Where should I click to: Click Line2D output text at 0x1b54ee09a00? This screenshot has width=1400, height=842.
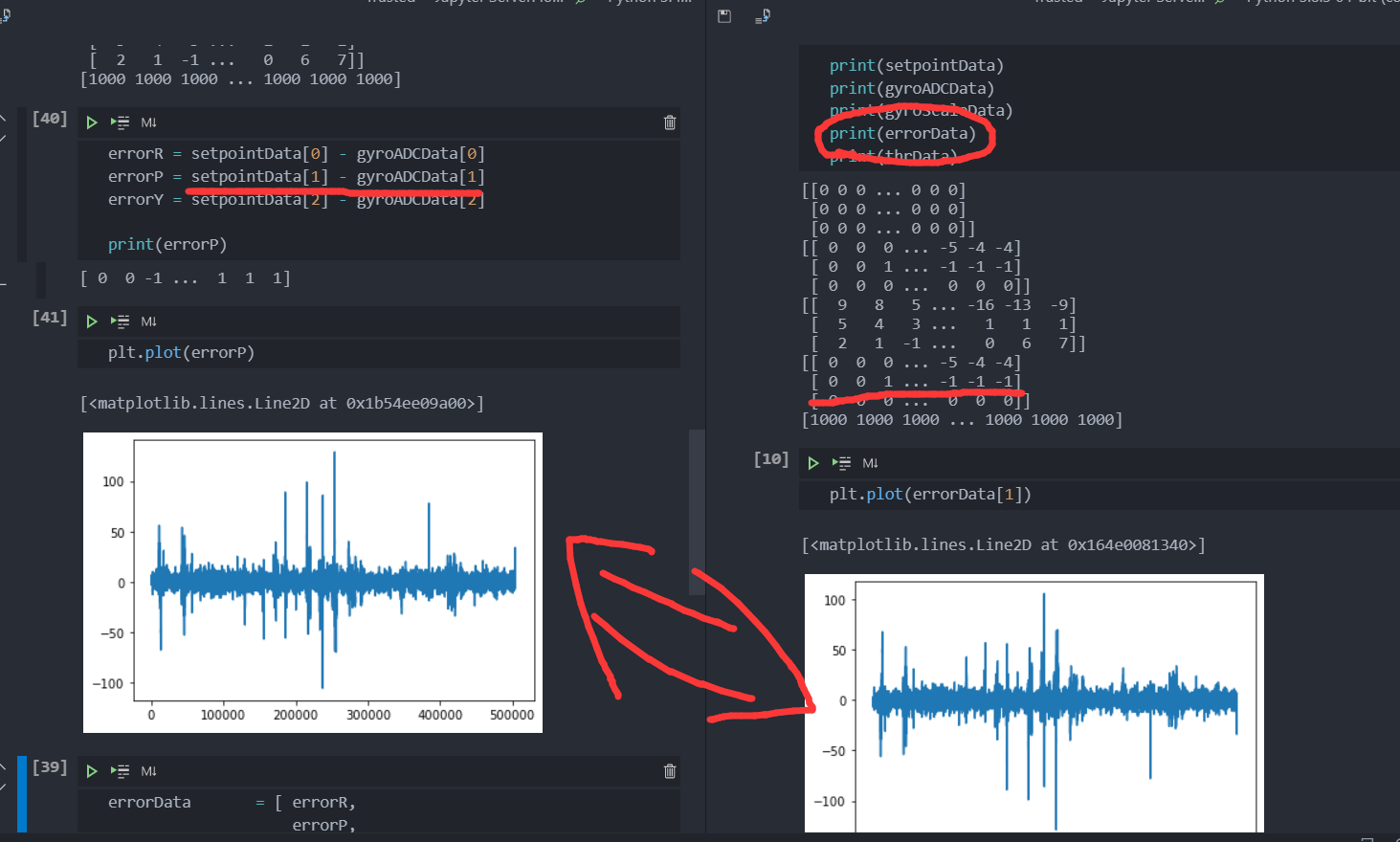[x=282, y=403]
